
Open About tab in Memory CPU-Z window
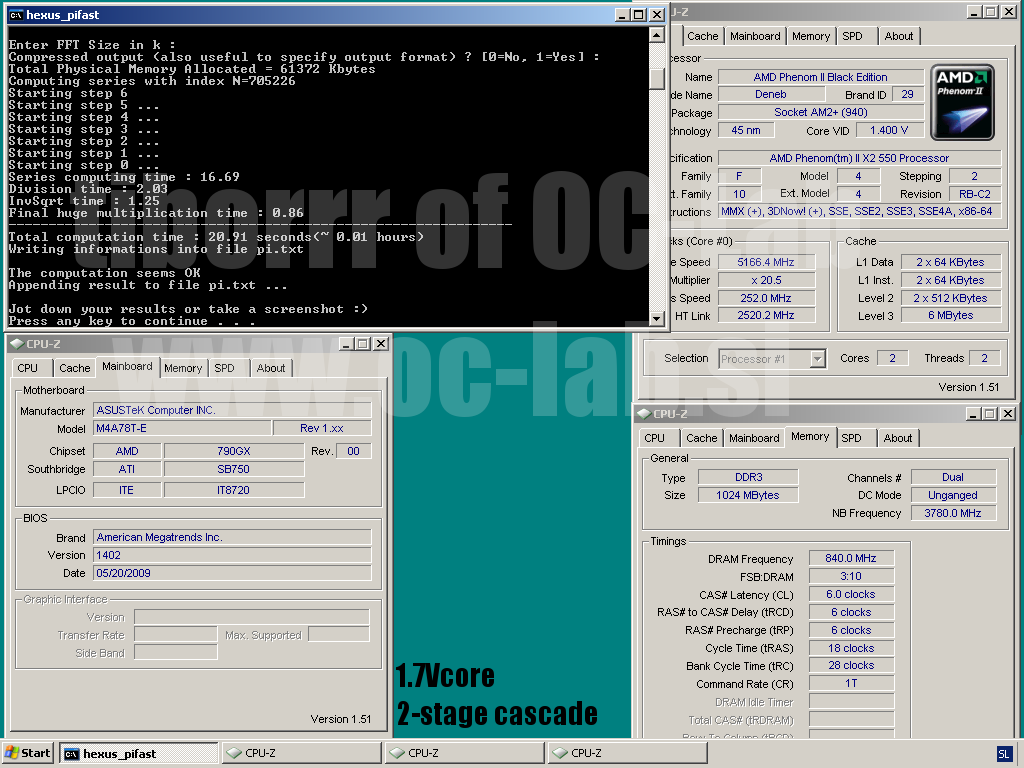coord(898,438)
